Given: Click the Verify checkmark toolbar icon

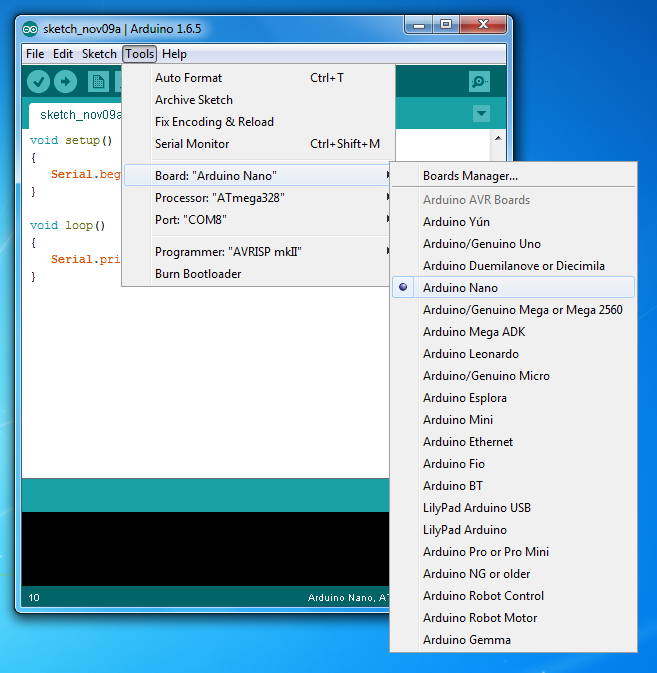Looking at the screenshot, I should [x=38, y=82].
